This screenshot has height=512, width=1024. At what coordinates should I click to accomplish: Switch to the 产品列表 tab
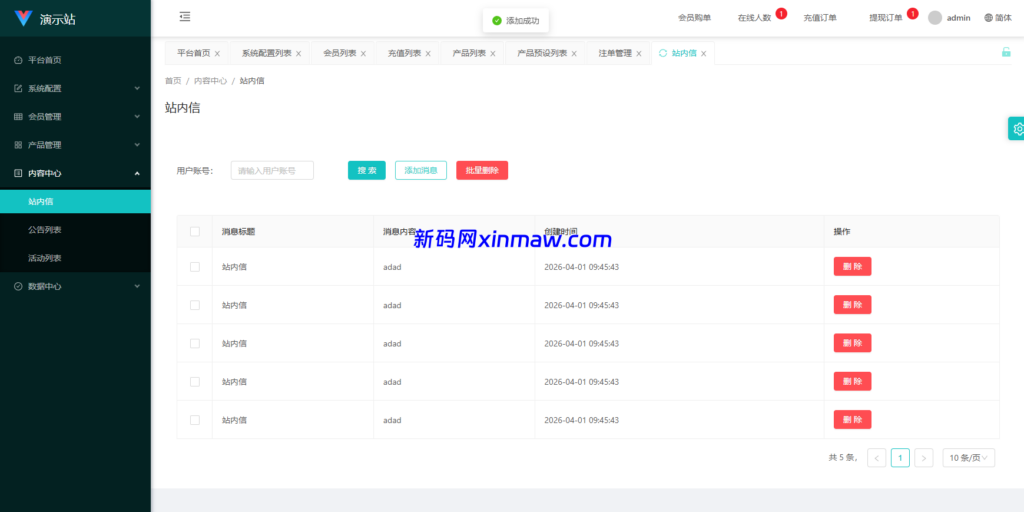pos(469,54)
